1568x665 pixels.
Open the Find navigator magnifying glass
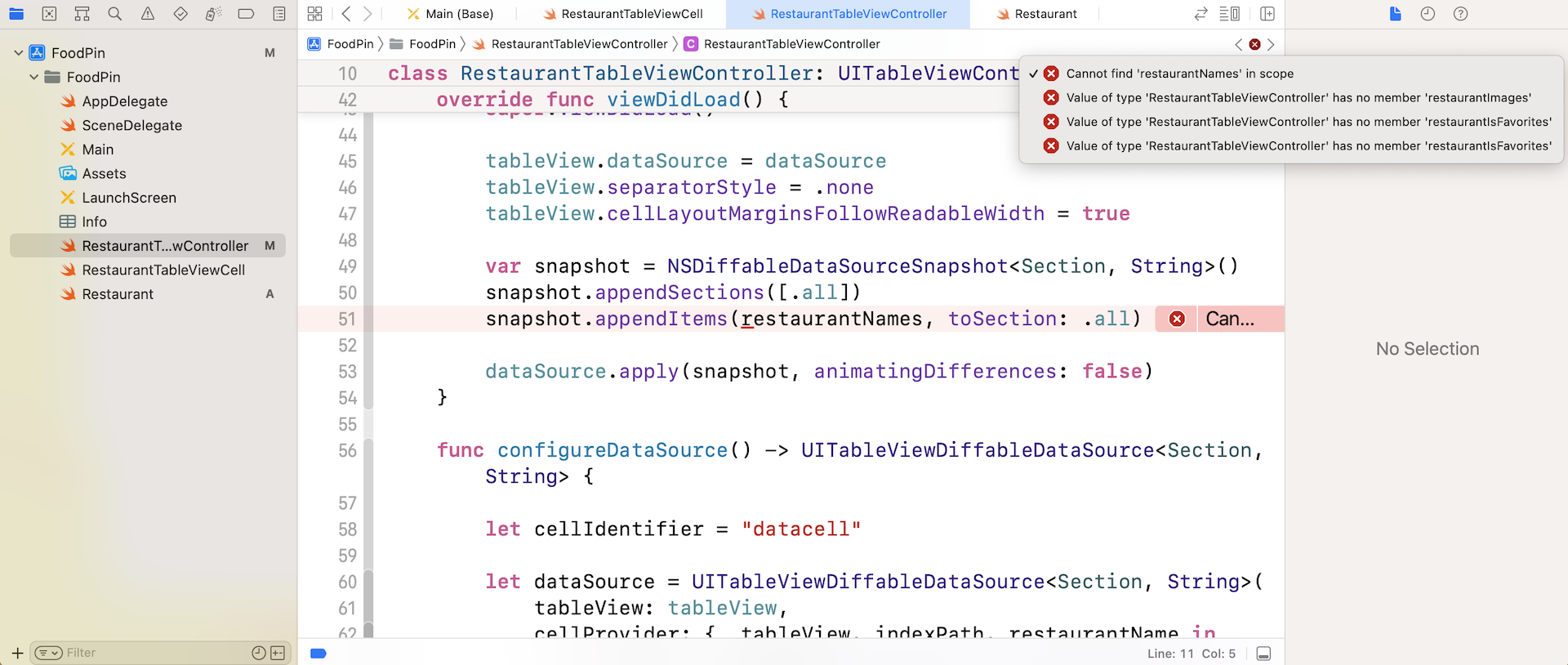click(x=115, y=14)
